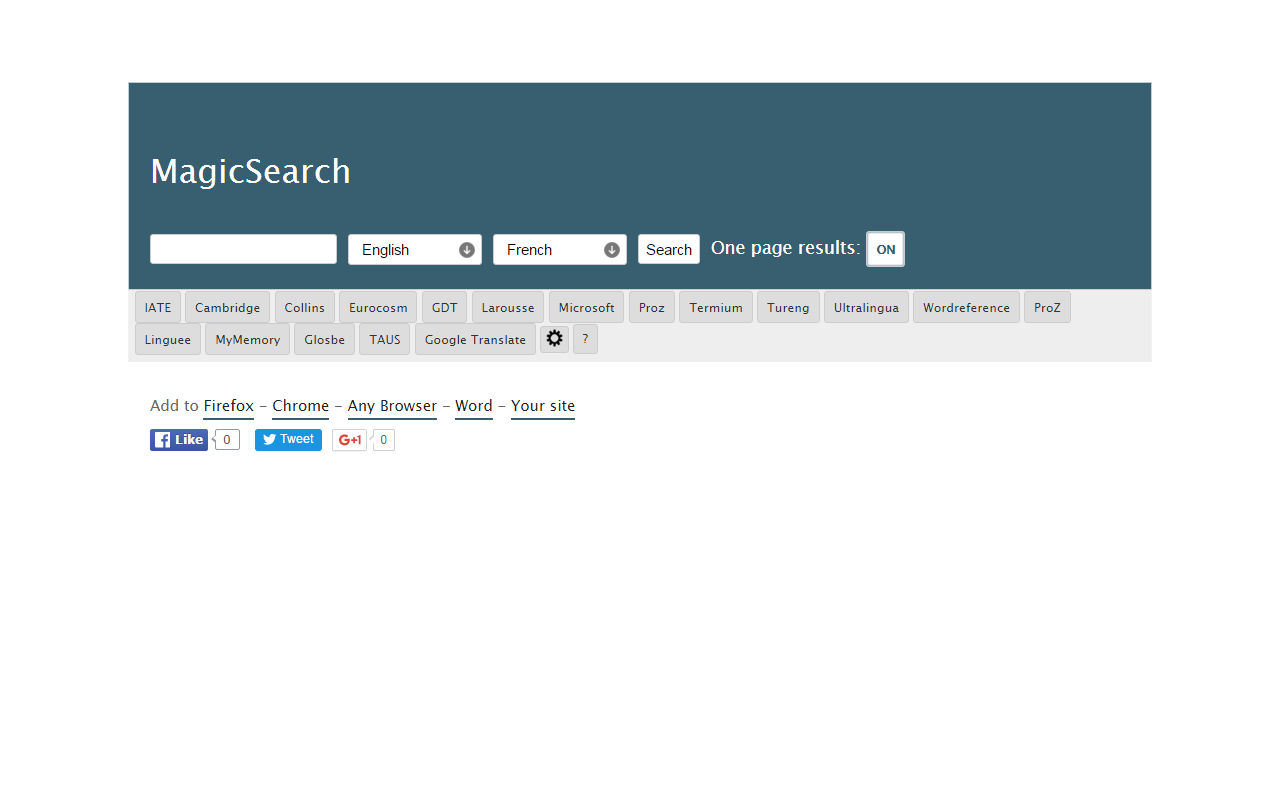
Task: Click the Search button
Action: click(668, 249)
